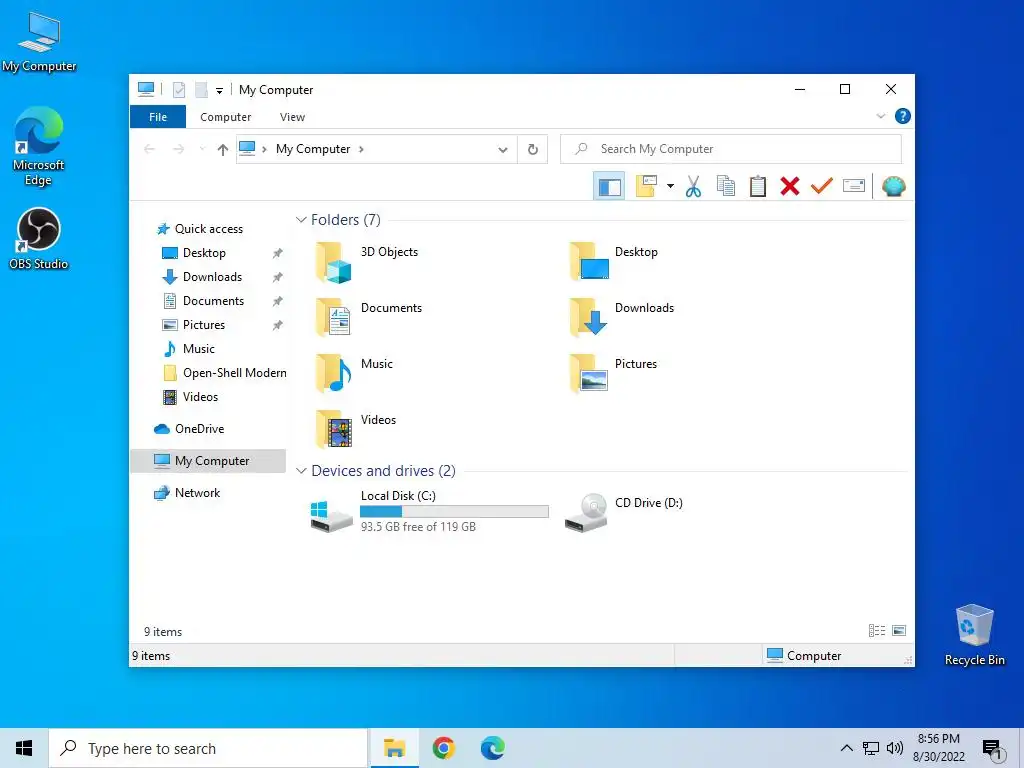
Task: Click the Paste clipboard icon
Action: [x=758, y=187]
